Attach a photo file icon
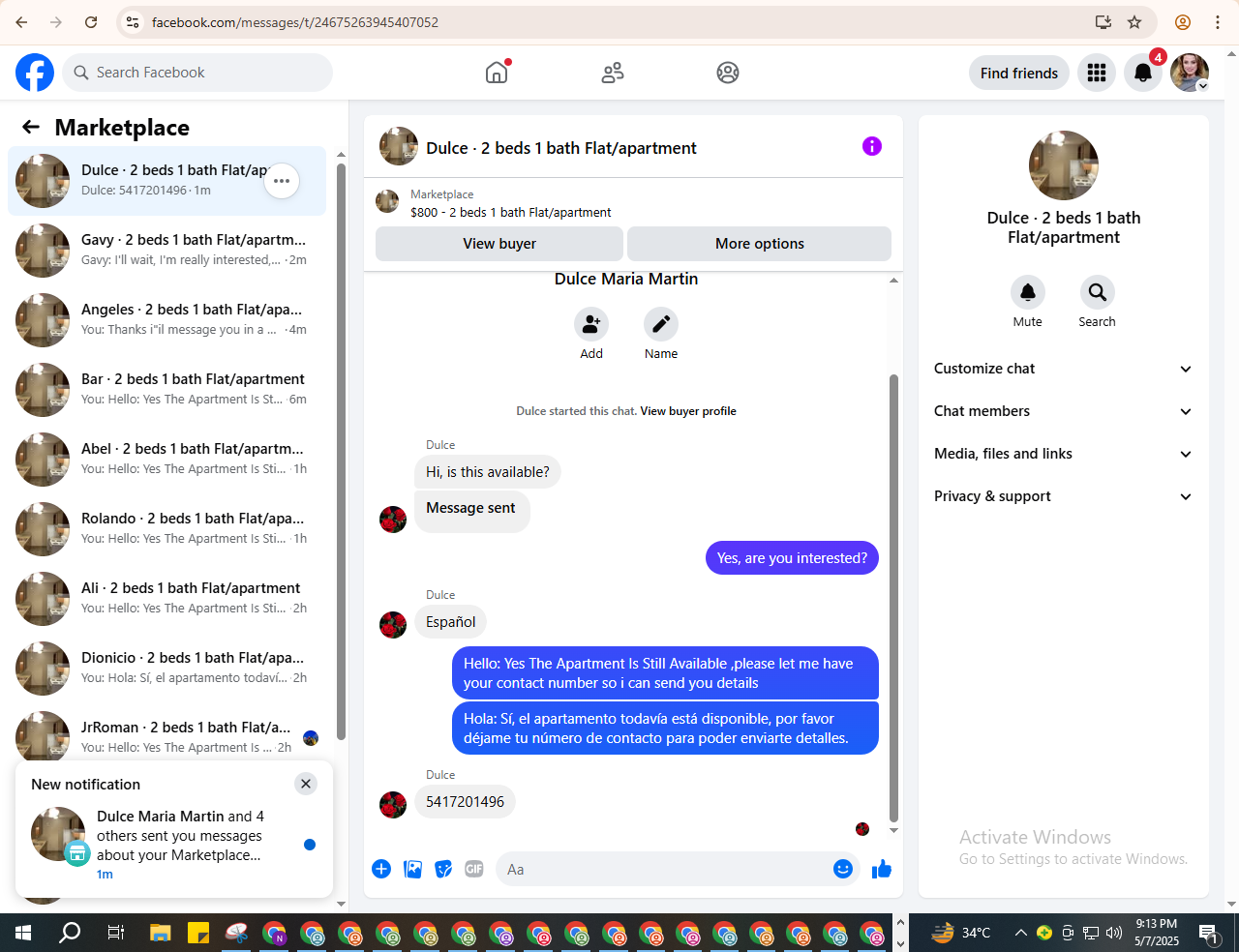The height and width of the screenshot is (952, 1239). (413, 869)
